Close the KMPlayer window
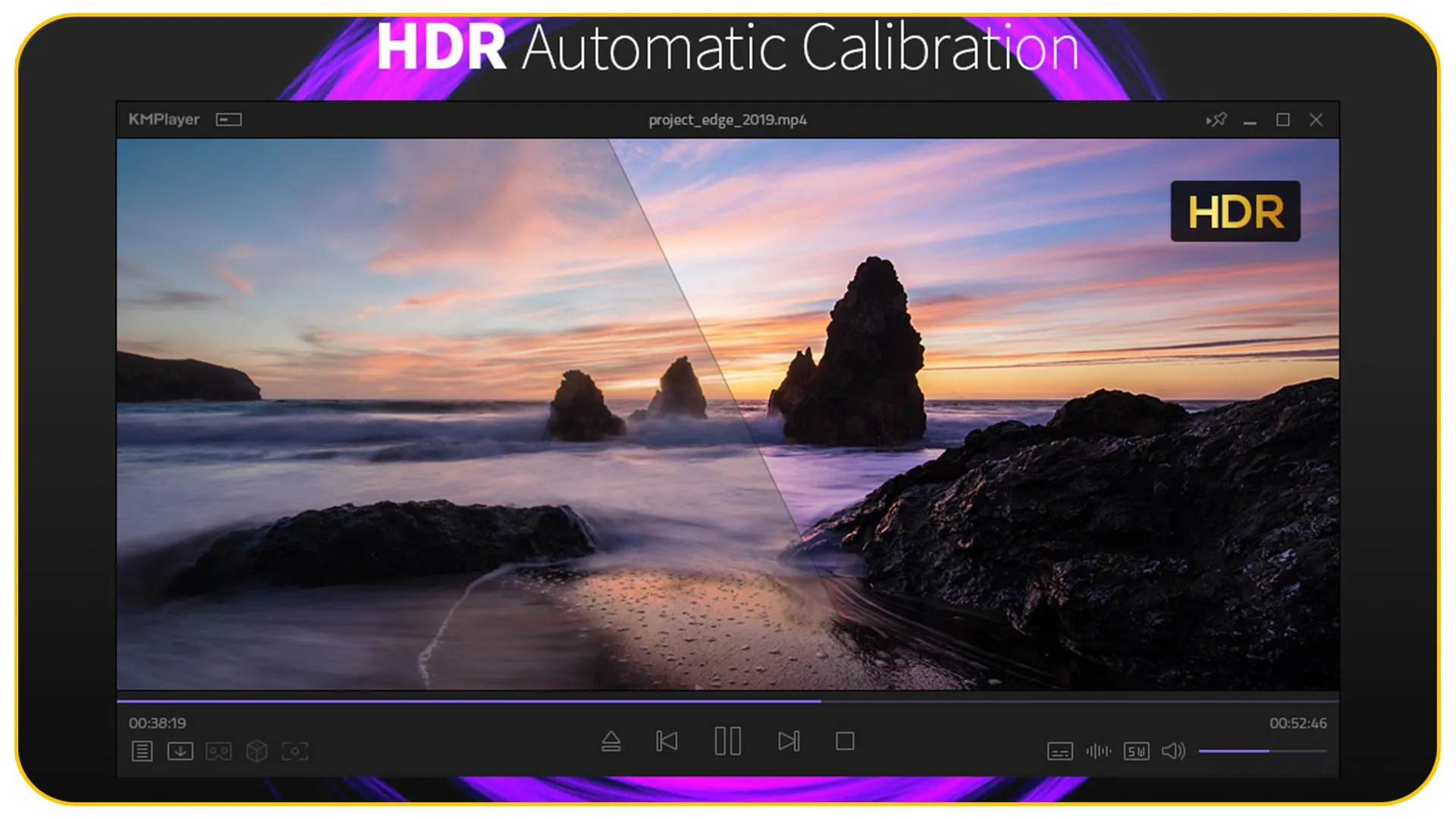1456x819 pixels. (1316, 120)
